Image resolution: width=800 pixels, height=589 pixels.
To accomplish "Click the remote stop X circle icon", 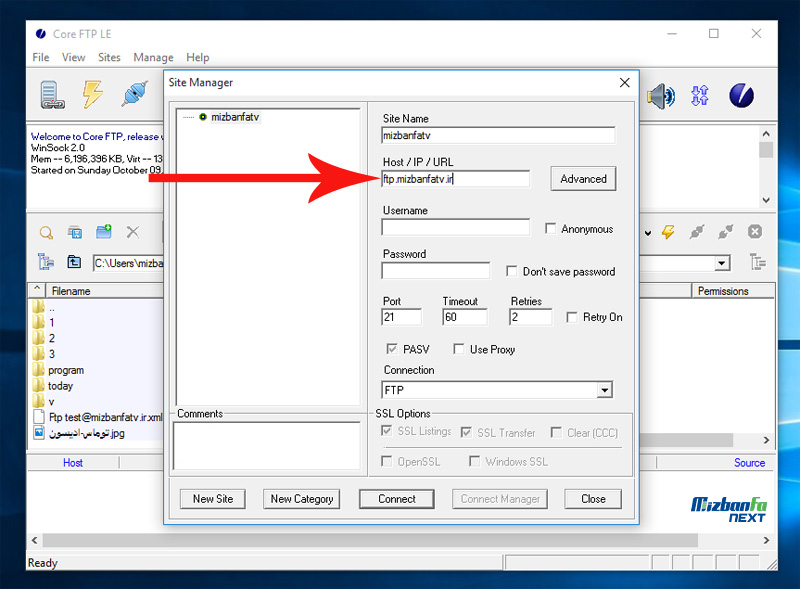I will coord(755,232).
